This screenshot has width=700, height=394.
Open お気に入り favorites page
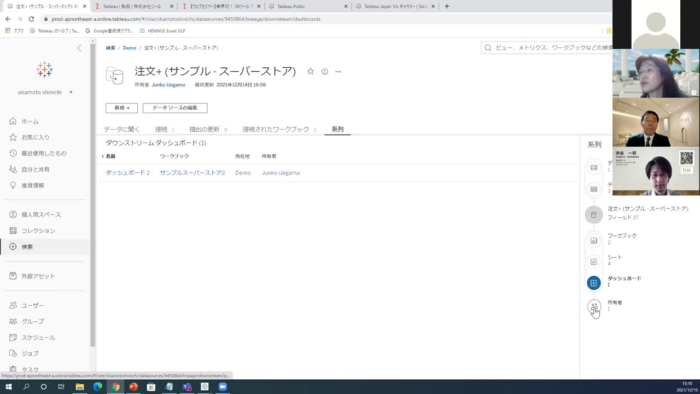(x=35, y=137)
